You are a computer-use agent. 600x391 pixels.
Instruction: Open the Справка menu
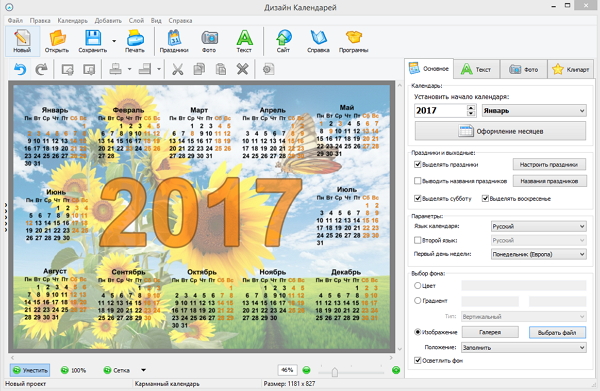tap(180, 21)
